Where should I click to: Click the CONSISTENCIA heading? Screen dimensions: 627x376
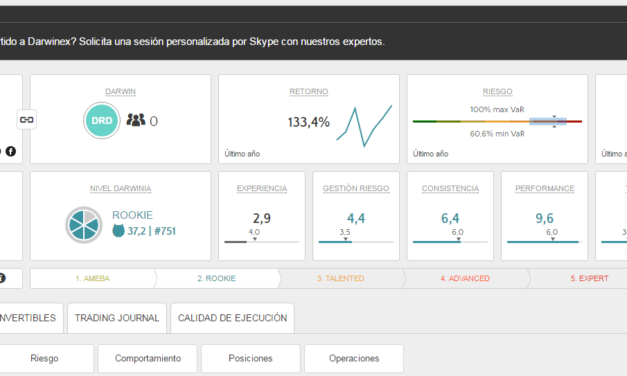coord(450,188)
